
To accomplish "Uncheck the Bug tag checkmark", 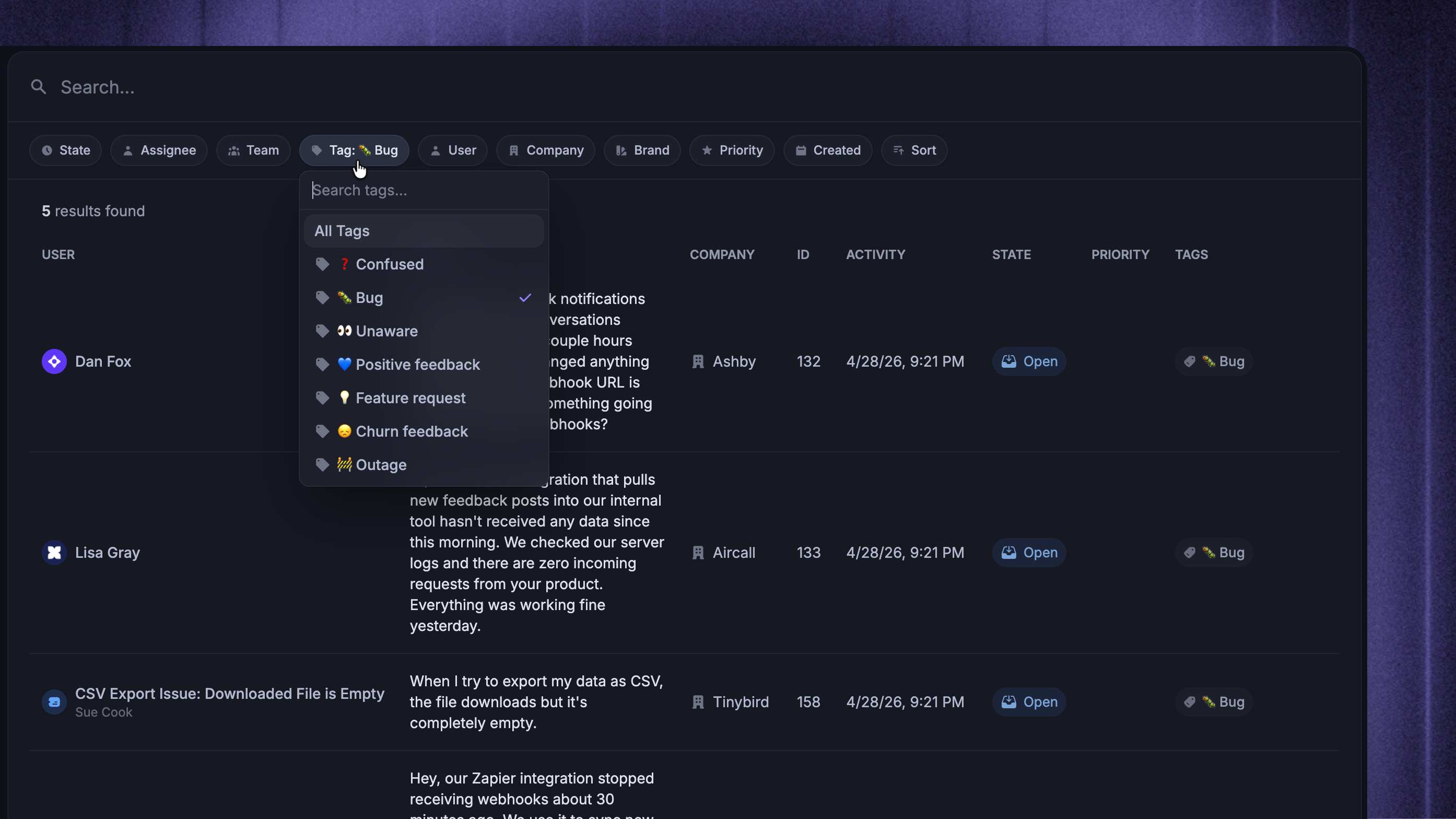I will pos(525,298).
